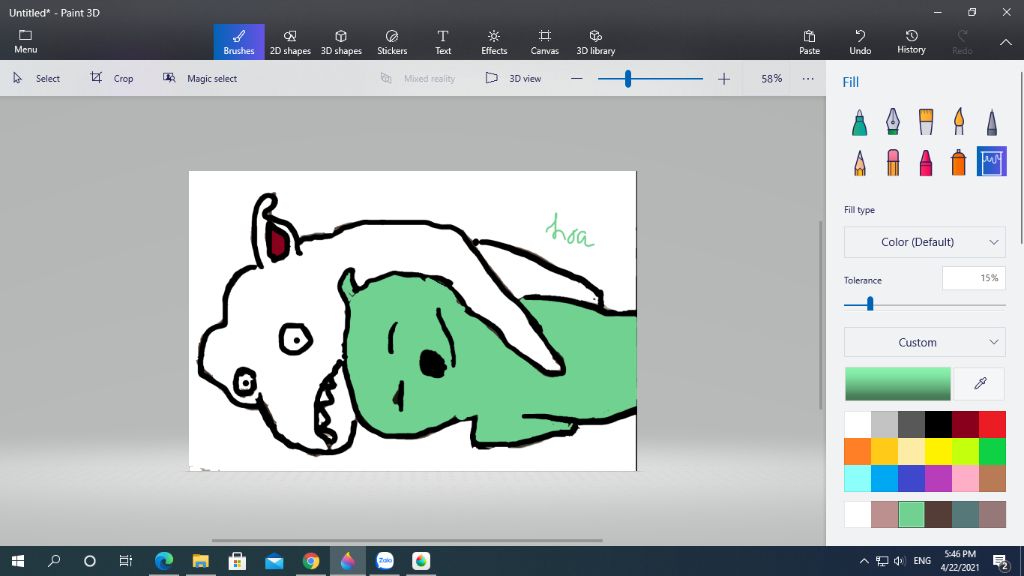The width and height of the screenshot is (1024, 576).
Task: Undo the last action
Action: tap(860, 42)
